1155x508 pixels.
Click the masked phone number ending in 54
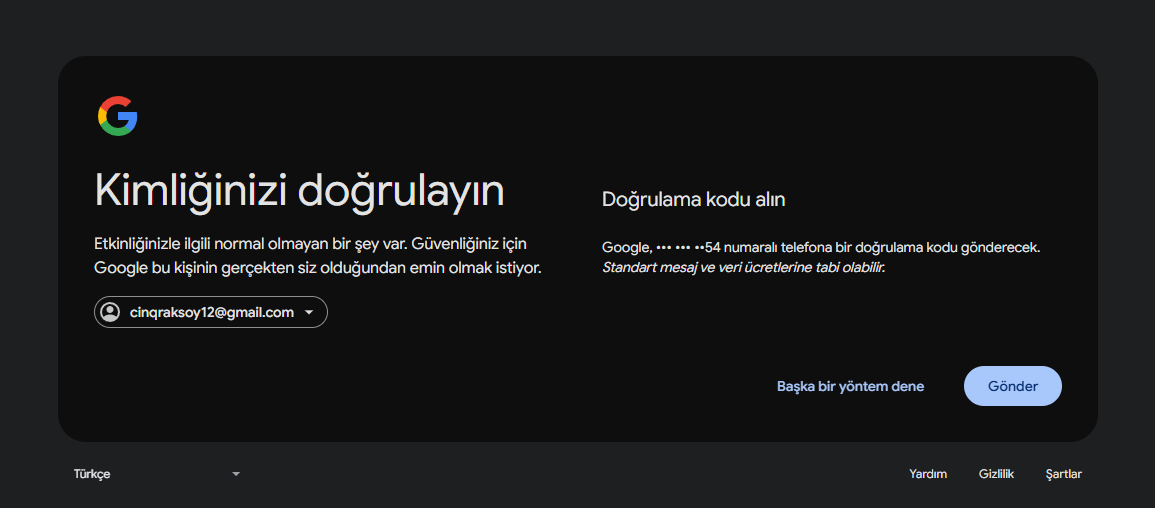(687, 248)
